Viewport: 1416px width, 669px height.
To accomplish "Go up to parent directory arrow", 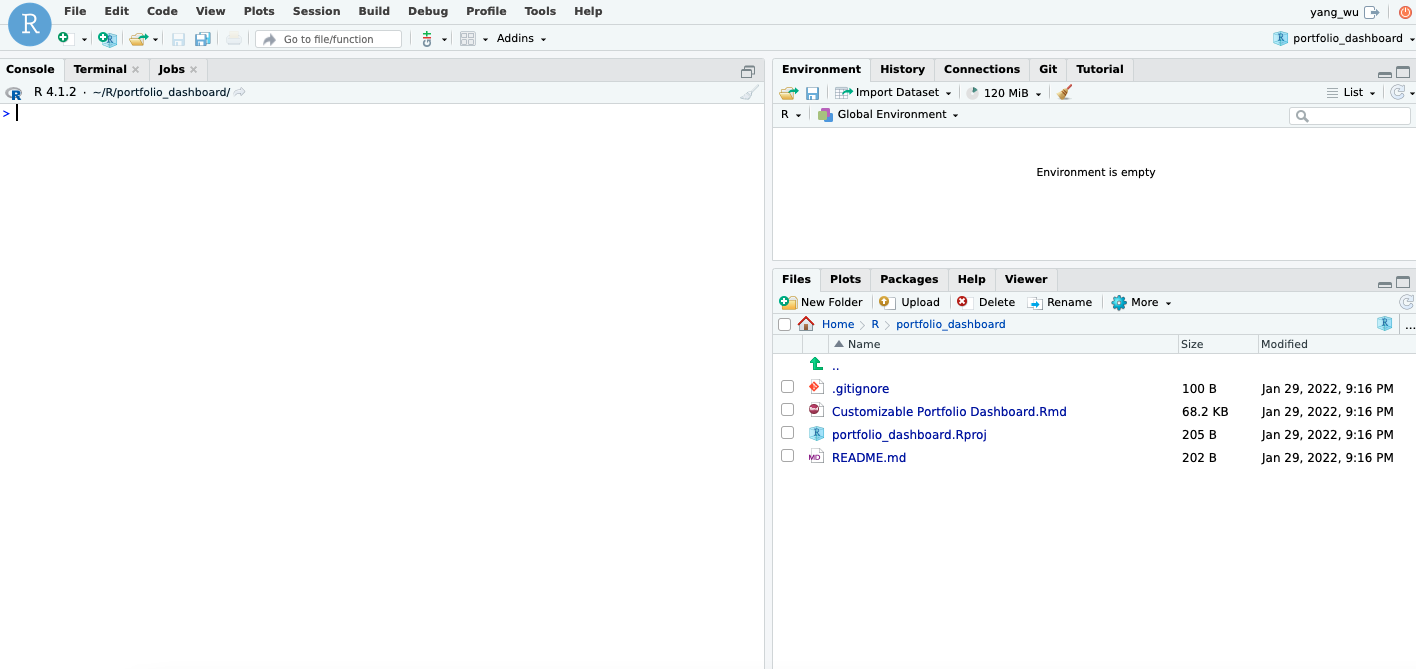I will [816, 365].
